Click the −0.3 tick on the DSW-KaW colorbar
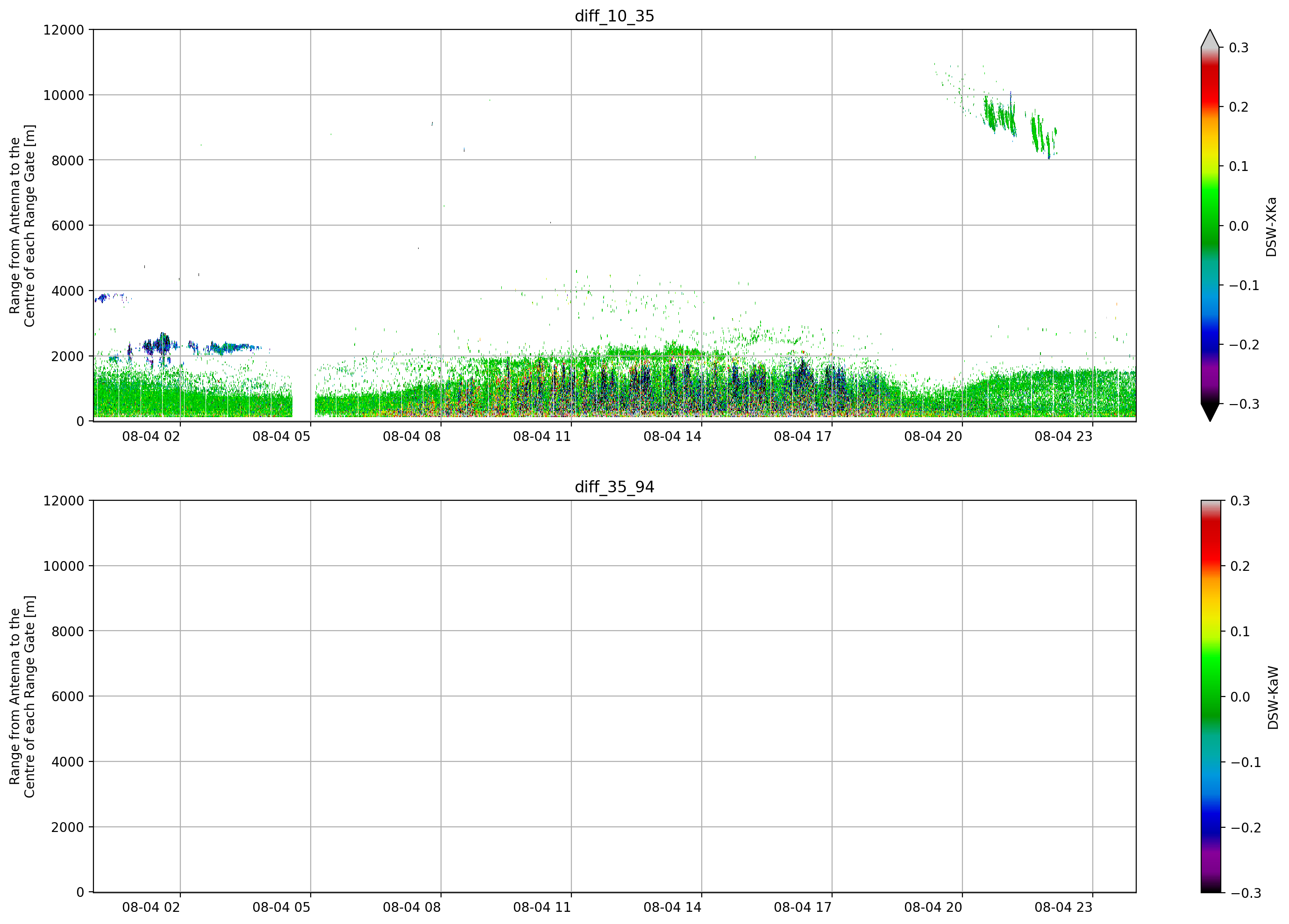The height and width of the screenshot is (924, 1289). pos(1246,893)
